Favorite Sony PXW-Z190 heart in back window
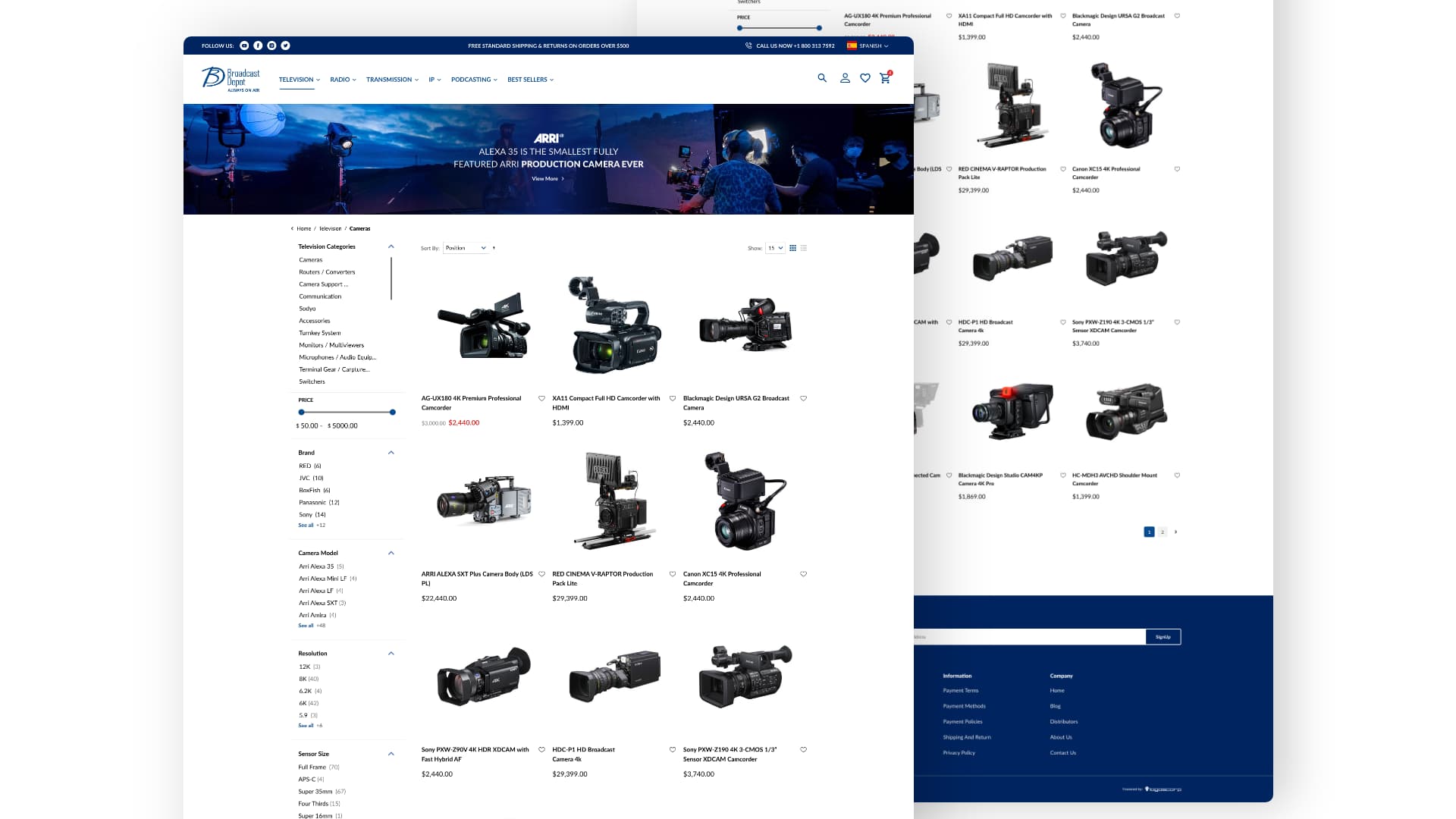 pos(1177,322)
